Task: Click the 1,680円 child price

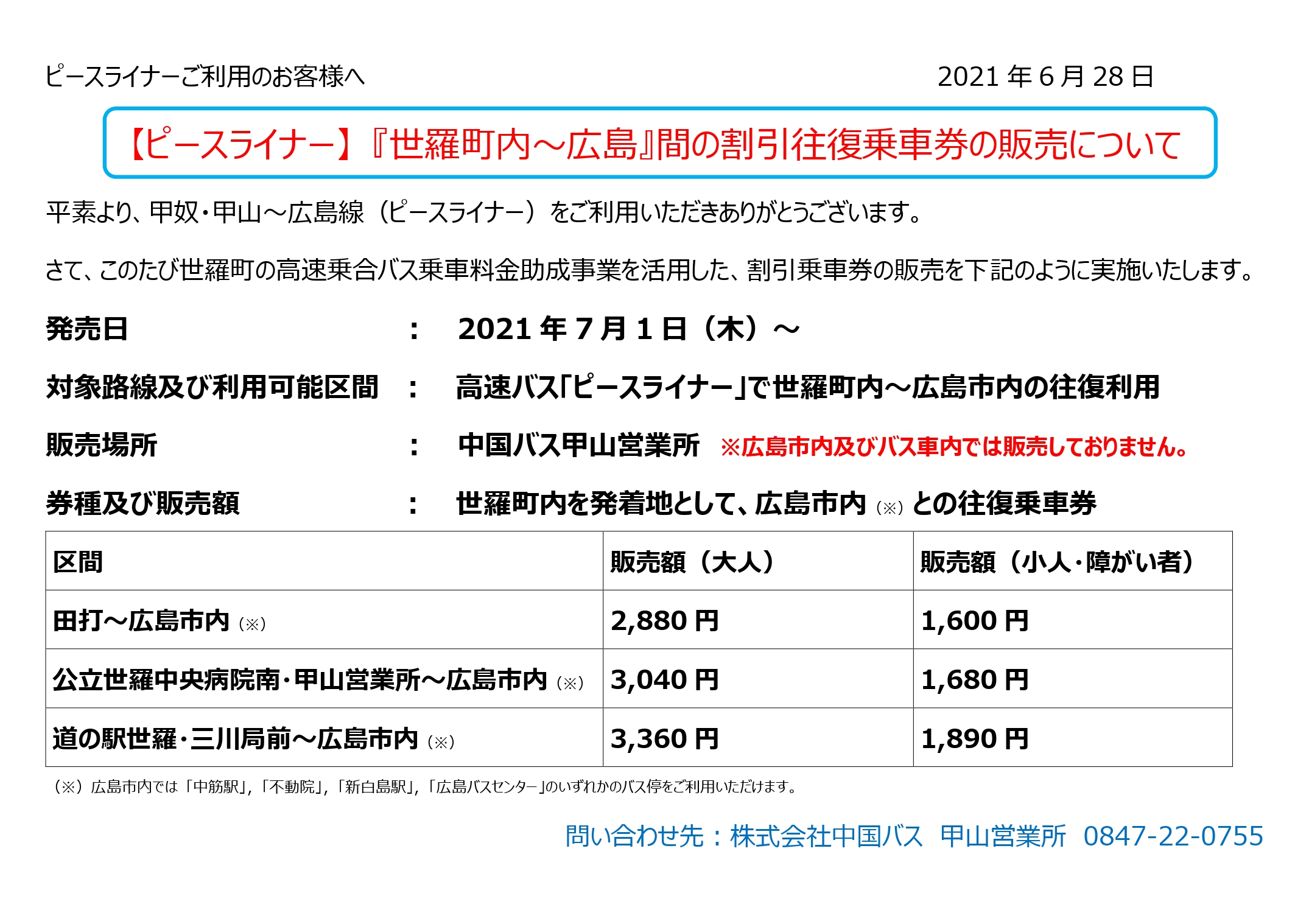Action: [975, 680]
